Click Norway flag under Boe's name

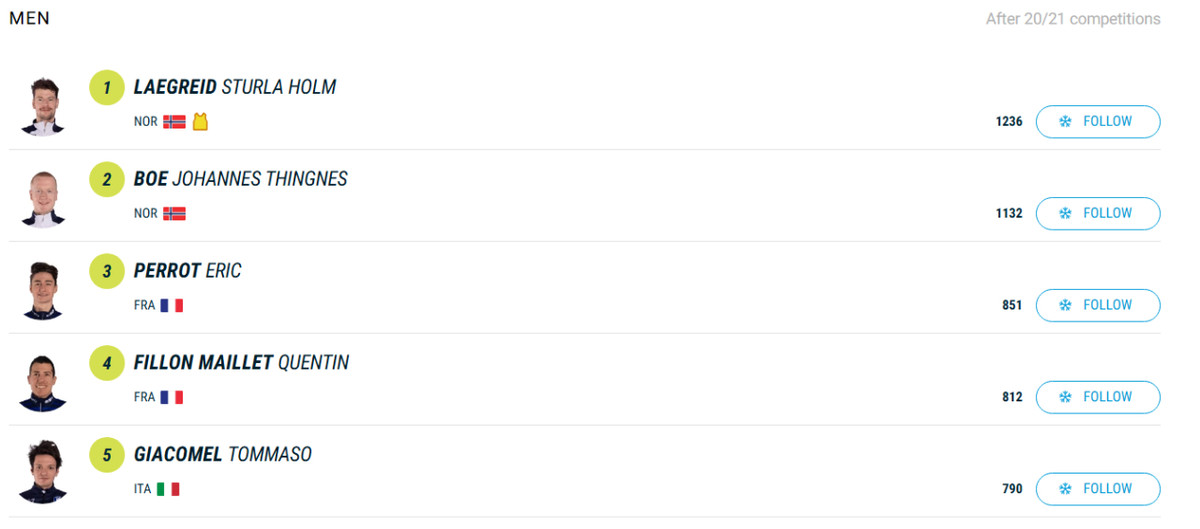point(174,214)
